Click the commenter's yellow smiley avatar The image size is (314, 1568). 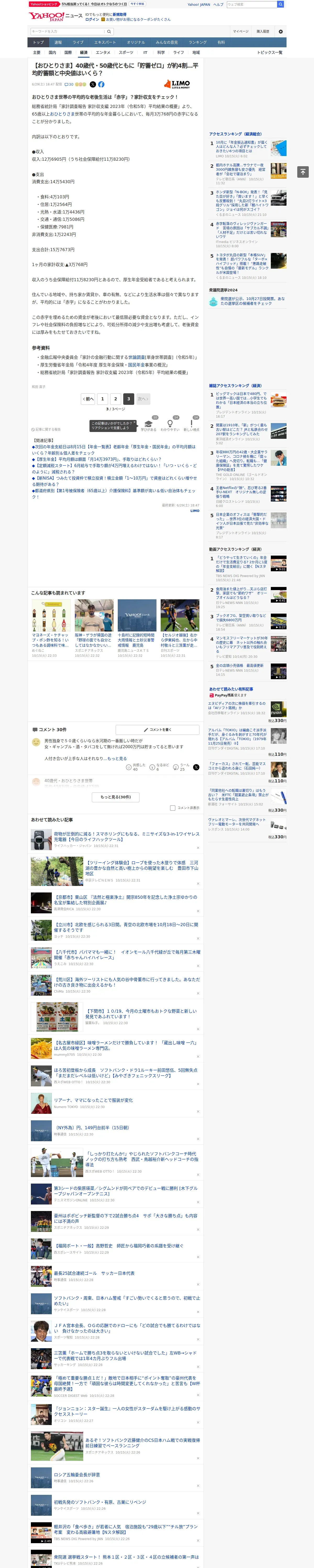36,742
